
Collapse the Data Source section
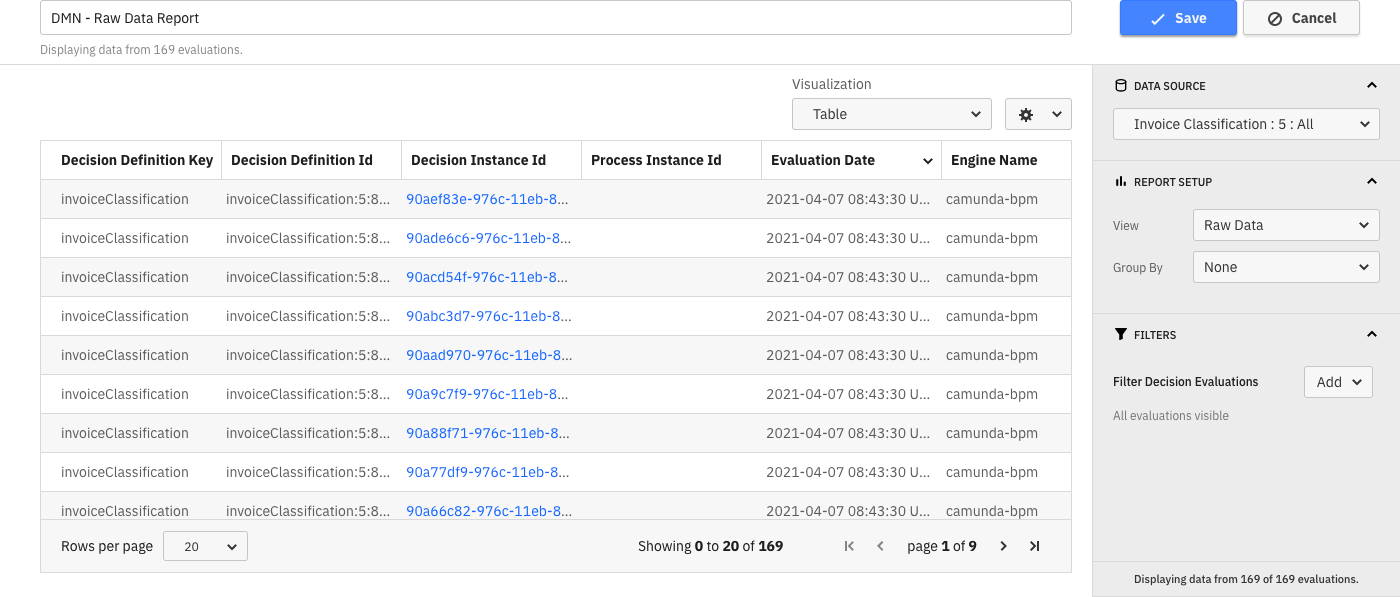(x=1371, y=86)
